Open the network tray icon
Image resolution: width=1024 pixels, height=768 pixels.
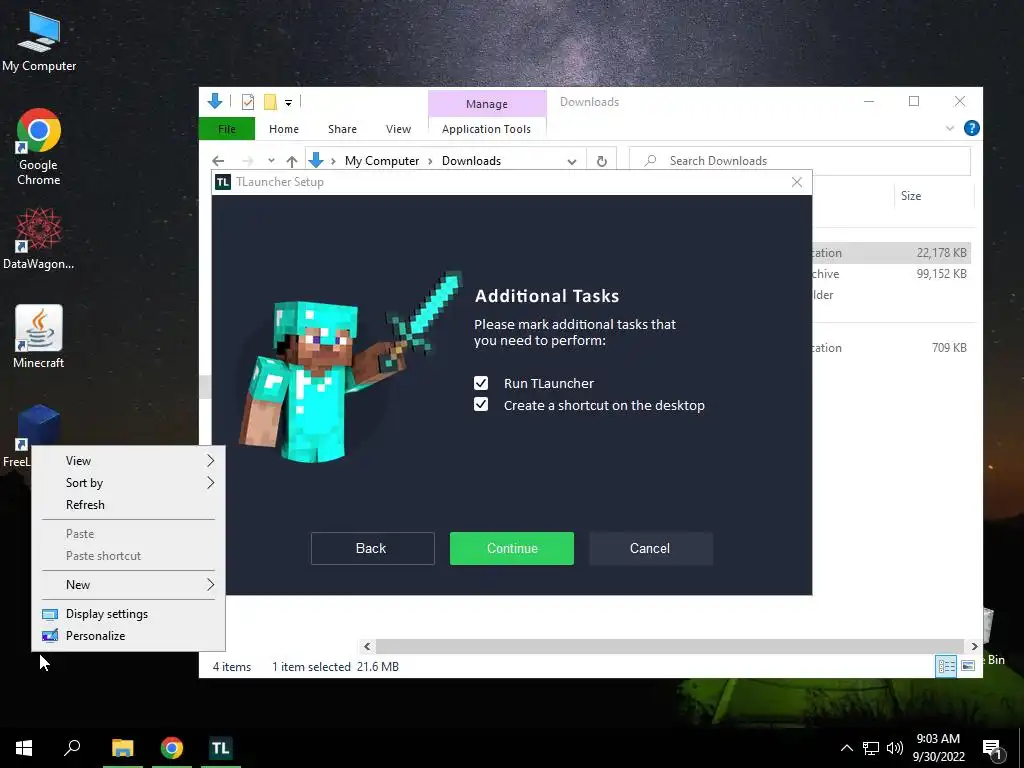[871, 748]
